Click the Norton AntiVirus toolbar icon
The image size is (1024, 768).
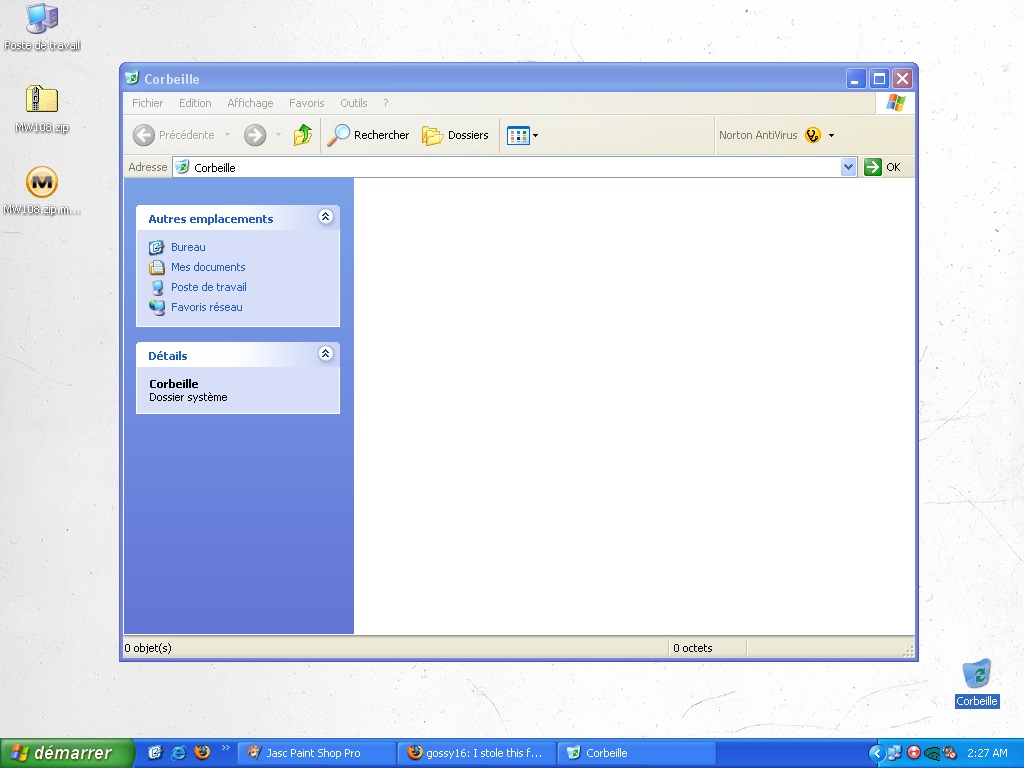[813, 135]
